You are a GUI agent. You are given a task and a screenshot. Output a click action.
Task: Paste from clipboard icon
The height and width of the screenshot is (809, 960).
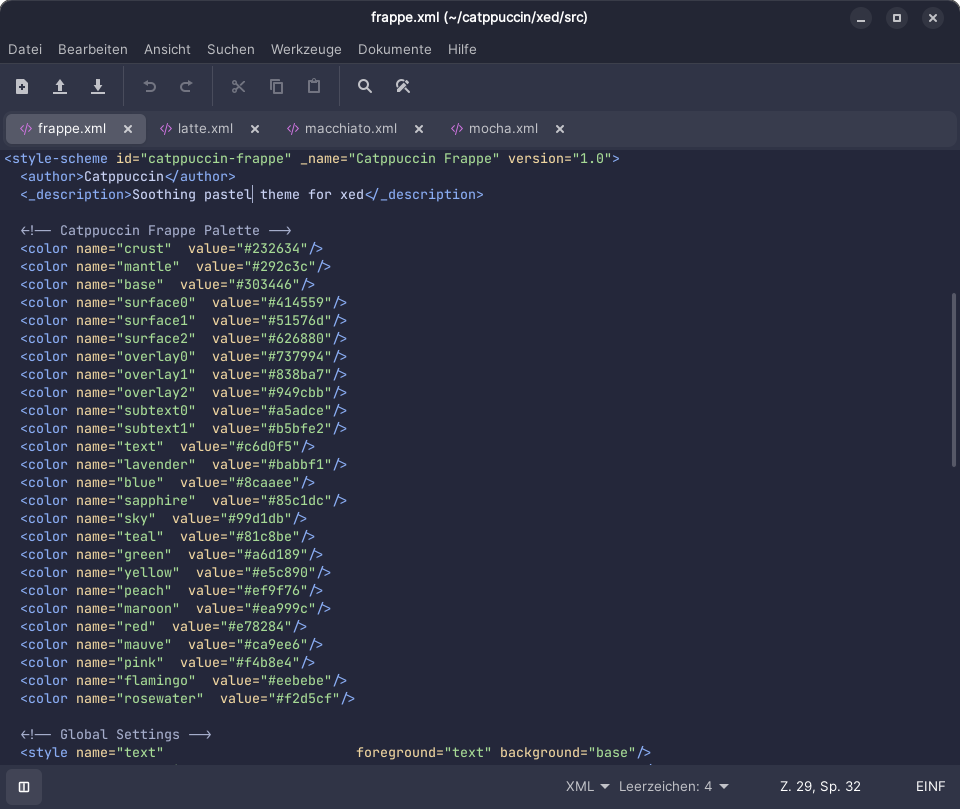tap(313, 86)
